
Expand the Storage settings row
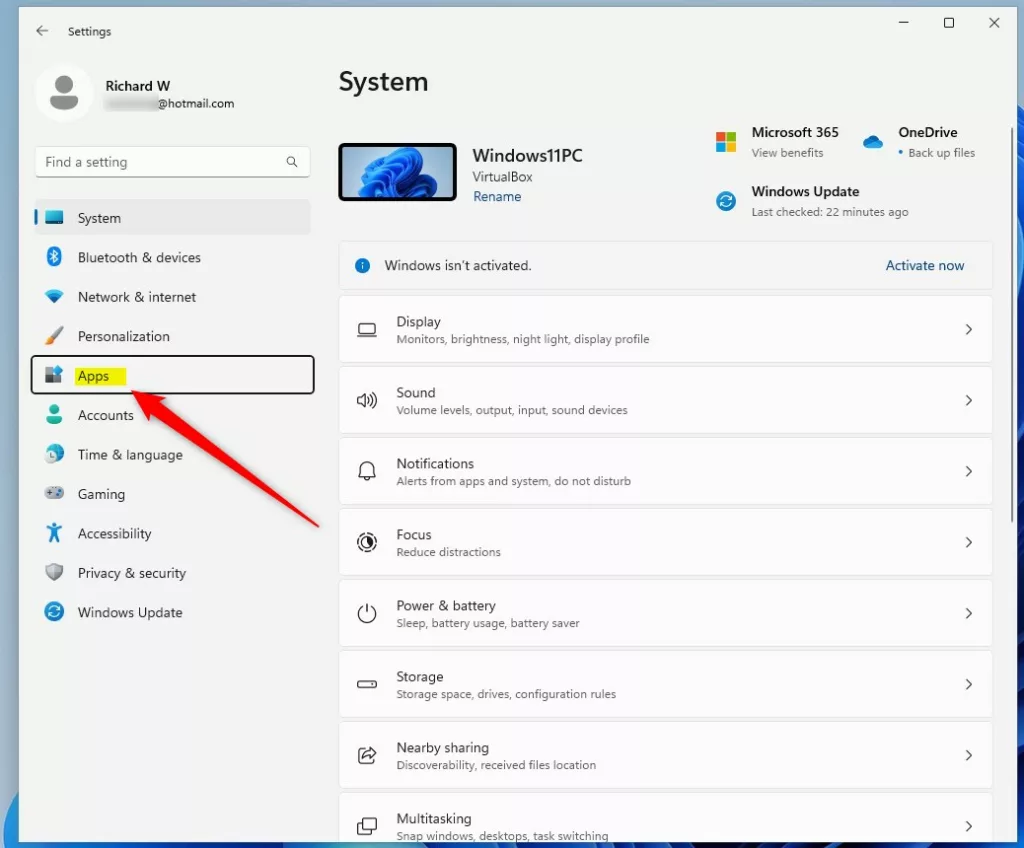(968, 684)
